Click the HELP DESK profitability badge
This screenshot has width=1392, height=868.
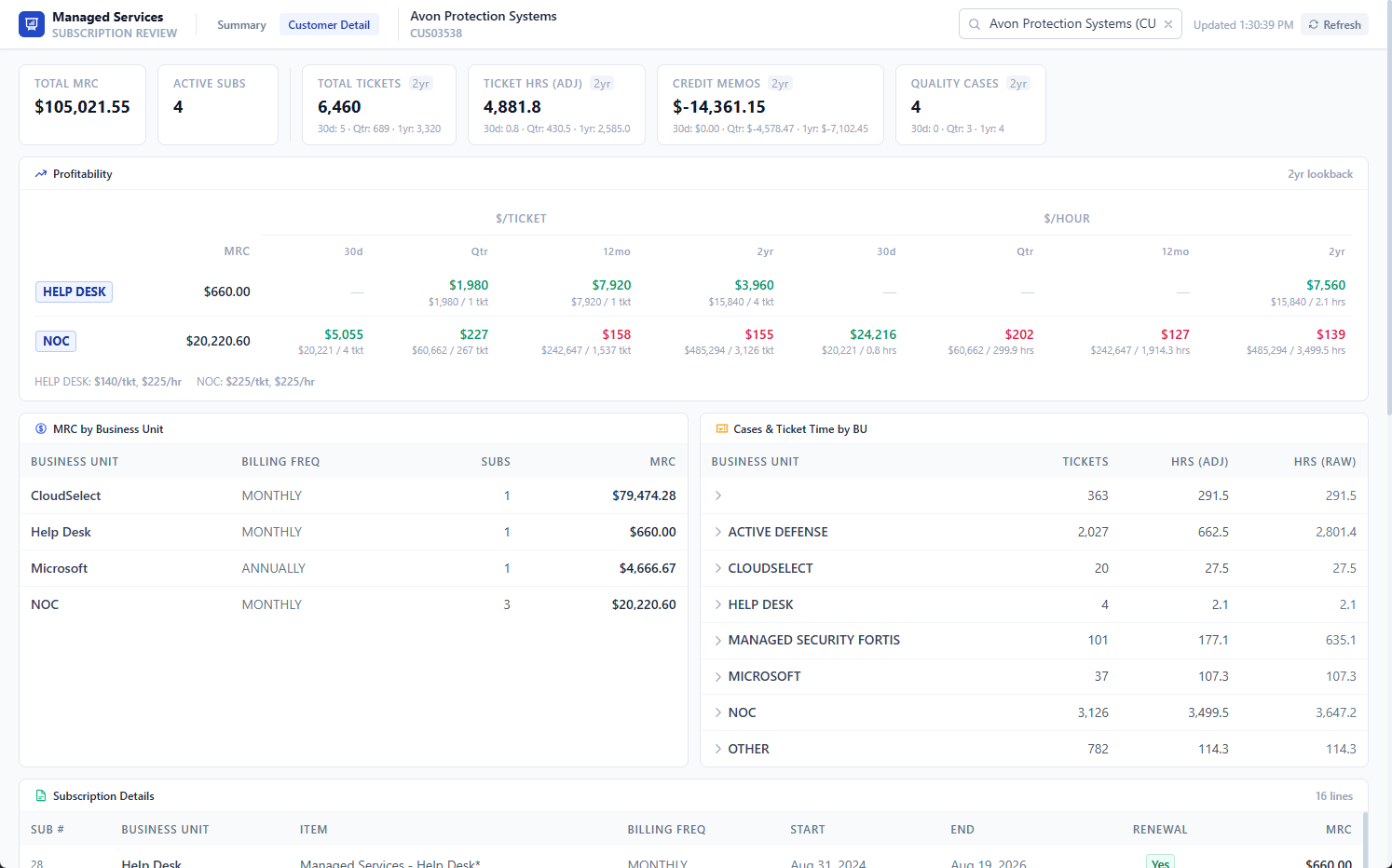click(x=74, y=292)
